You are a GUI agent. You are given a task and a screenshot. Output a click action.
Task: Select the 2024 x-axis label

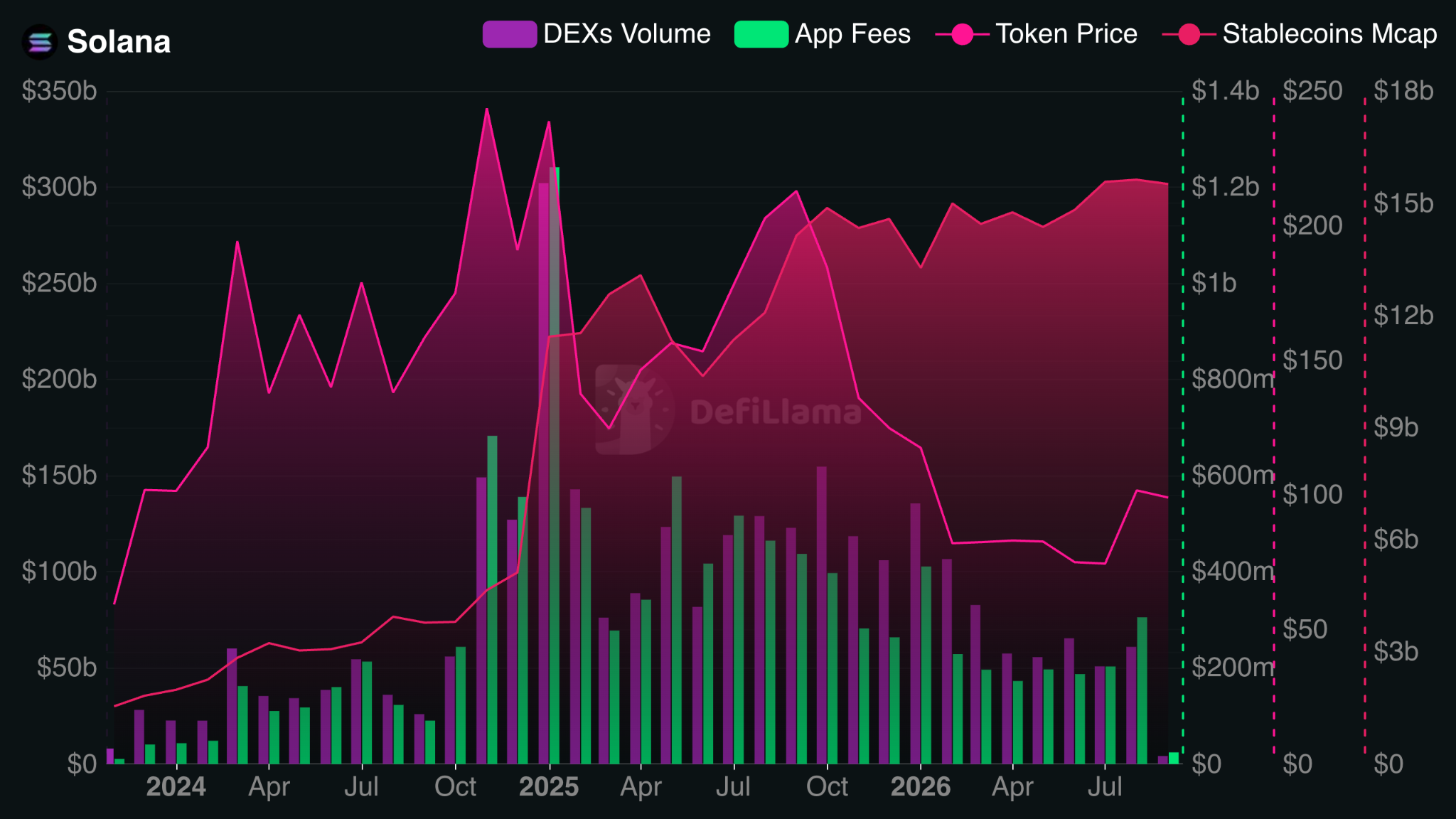point(176,787)
